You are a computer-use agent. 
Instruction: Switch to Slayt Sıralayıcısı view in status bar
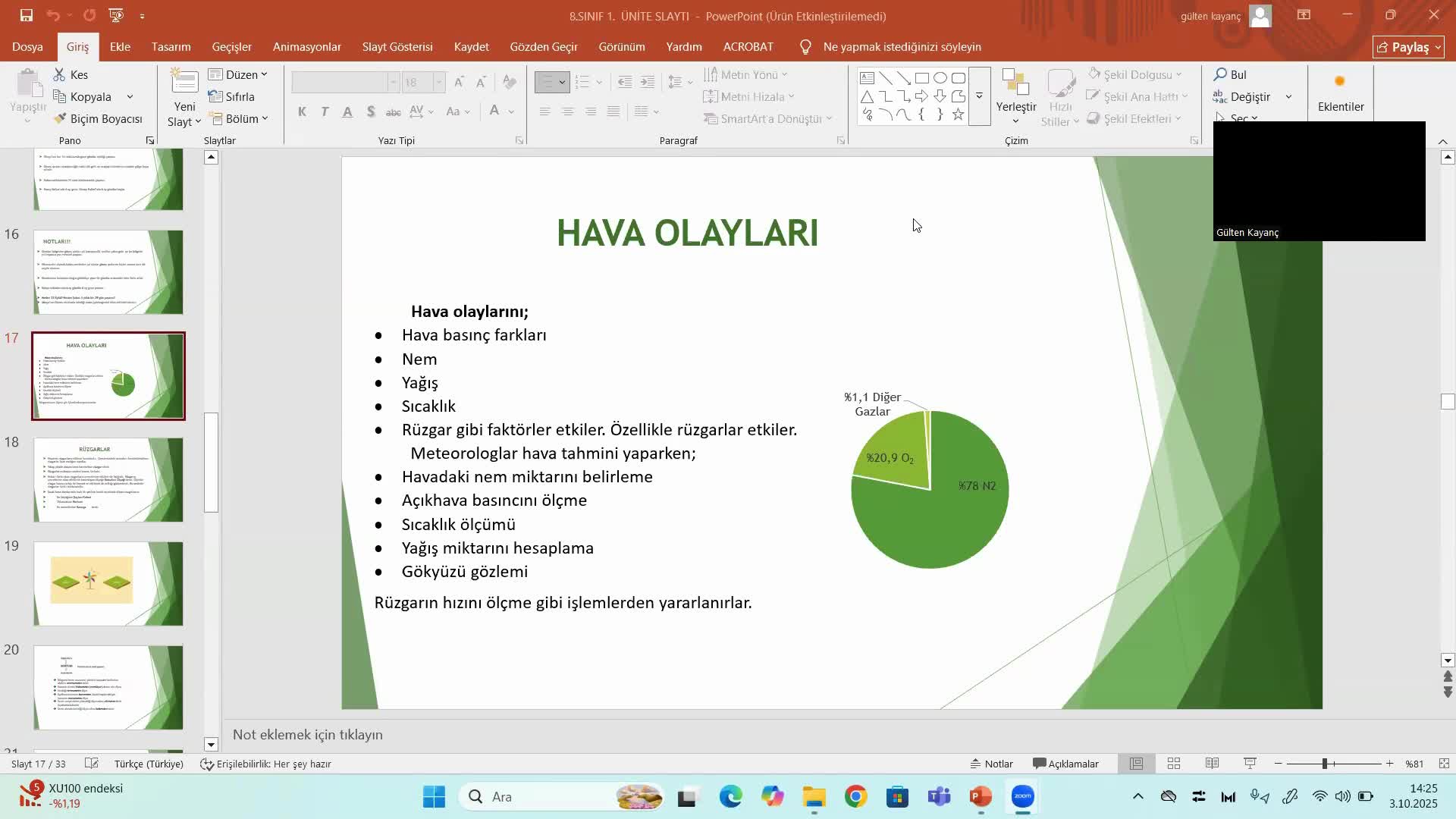coord(1174,764)
